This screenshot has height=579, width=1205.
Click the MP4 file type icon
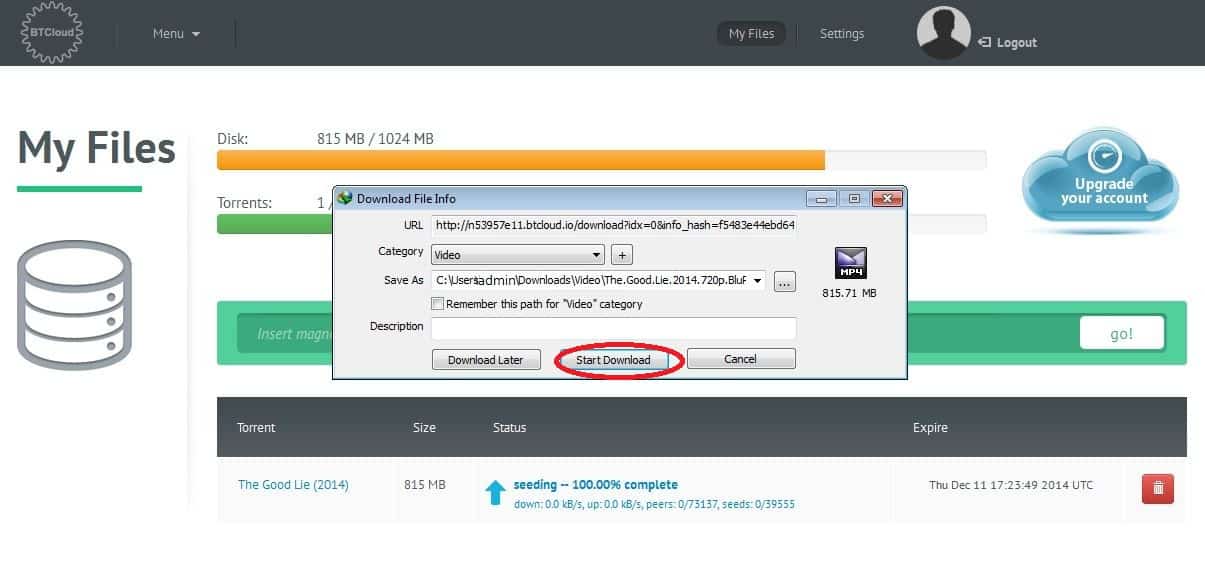pos(849,263)
